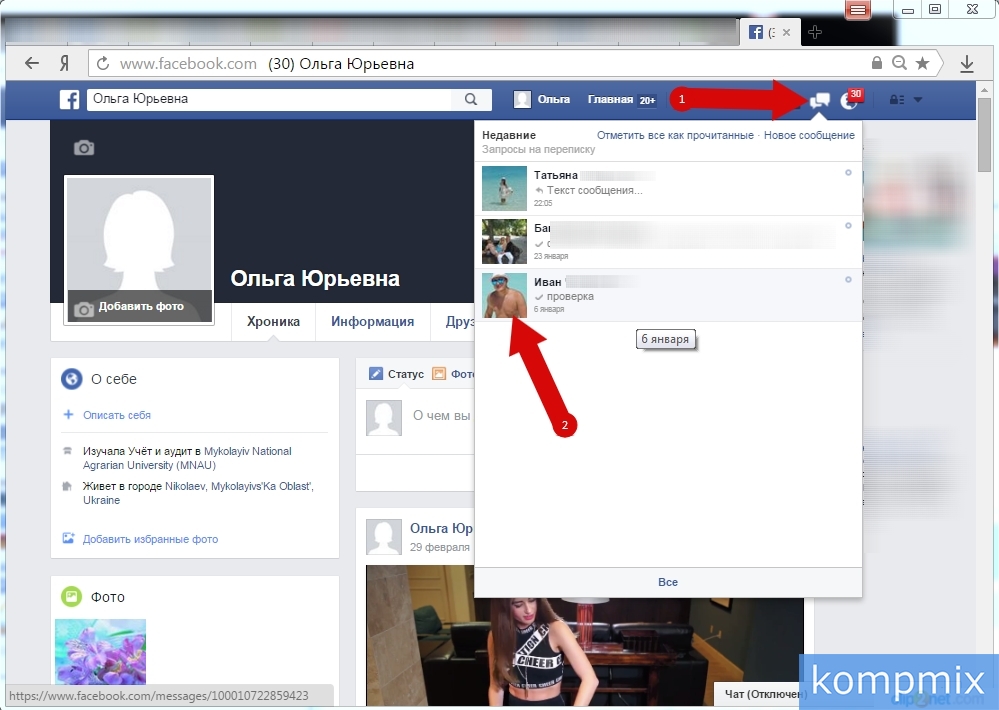
Task: Click the О себе globe icon
Action: (71, 379)
